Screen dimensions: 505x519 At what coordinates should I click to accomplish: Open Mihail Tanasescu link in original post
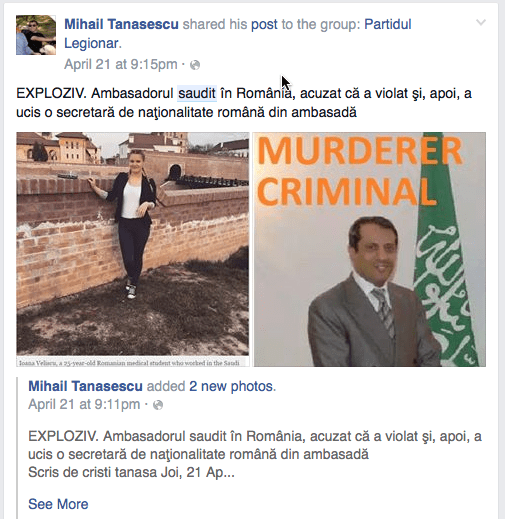click(85, 386)
